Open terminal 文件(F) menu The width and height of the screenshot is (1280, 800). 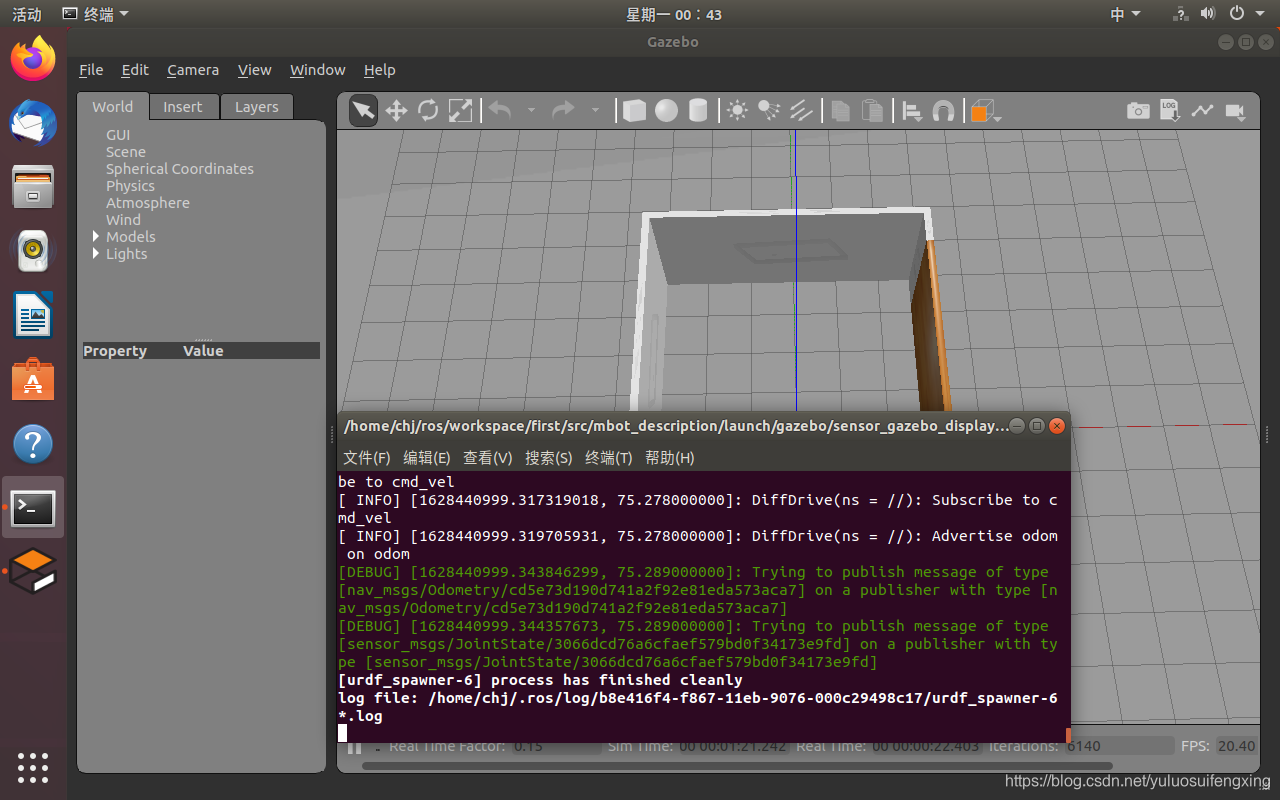coord(367,457)
